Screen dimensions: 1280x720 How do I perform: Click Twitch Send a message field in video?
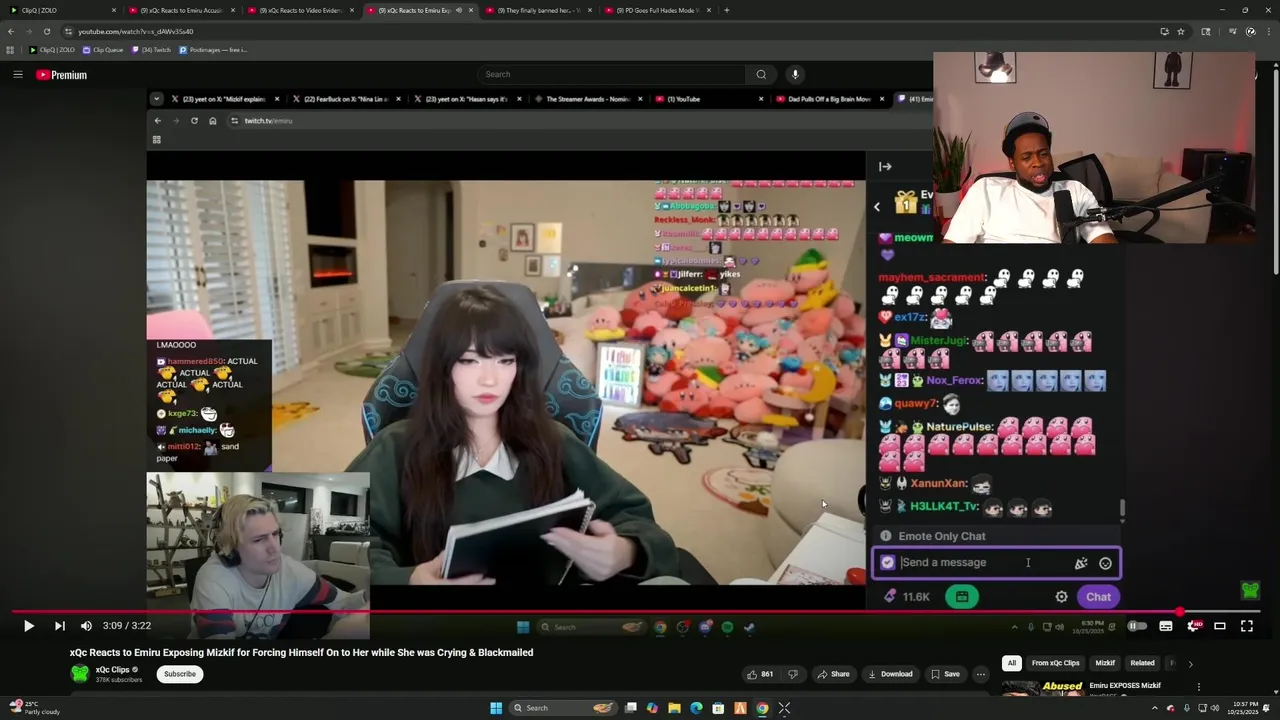[x=997, y=563]
